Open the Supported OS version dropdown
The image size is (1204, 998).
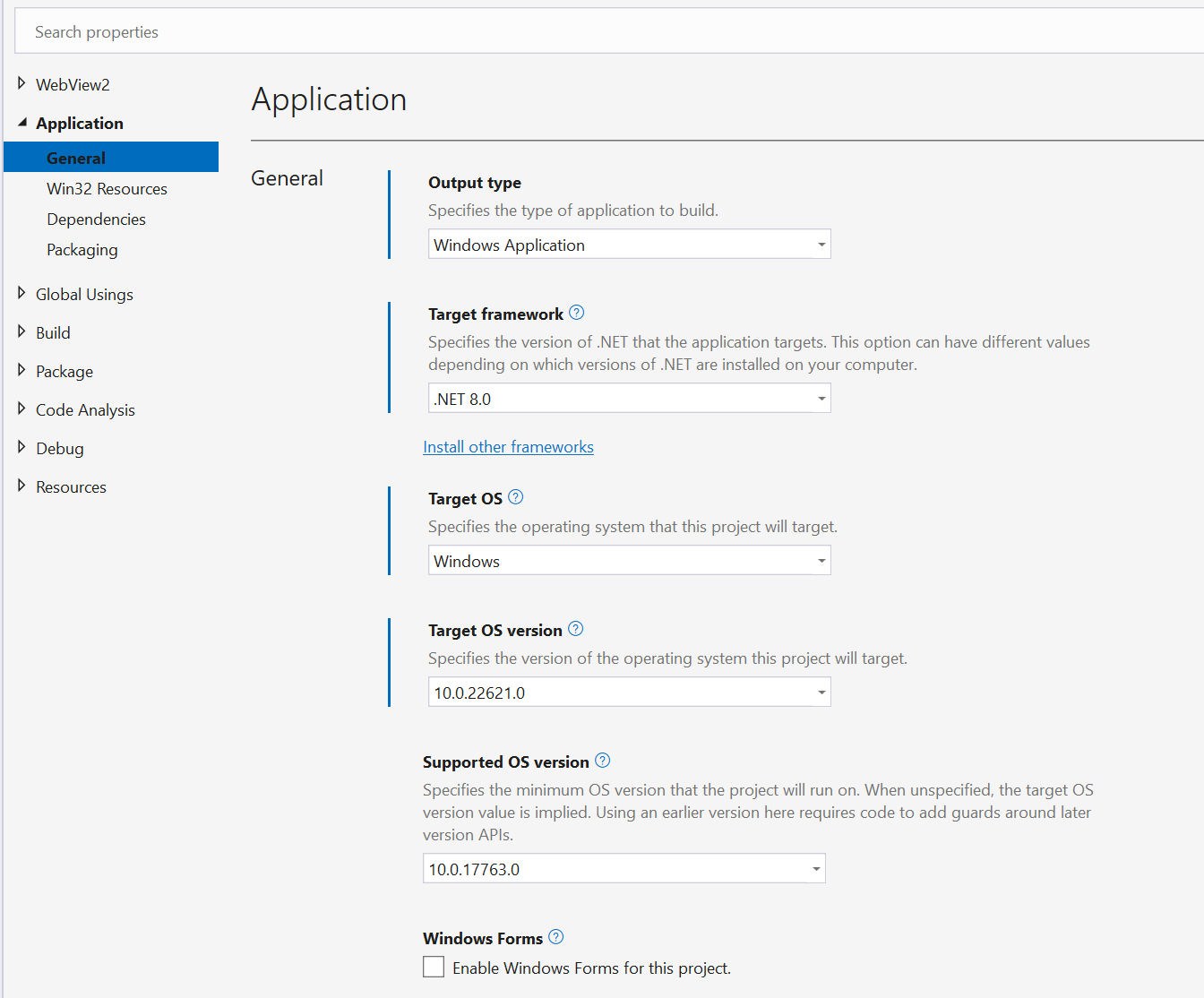point(814,868)
